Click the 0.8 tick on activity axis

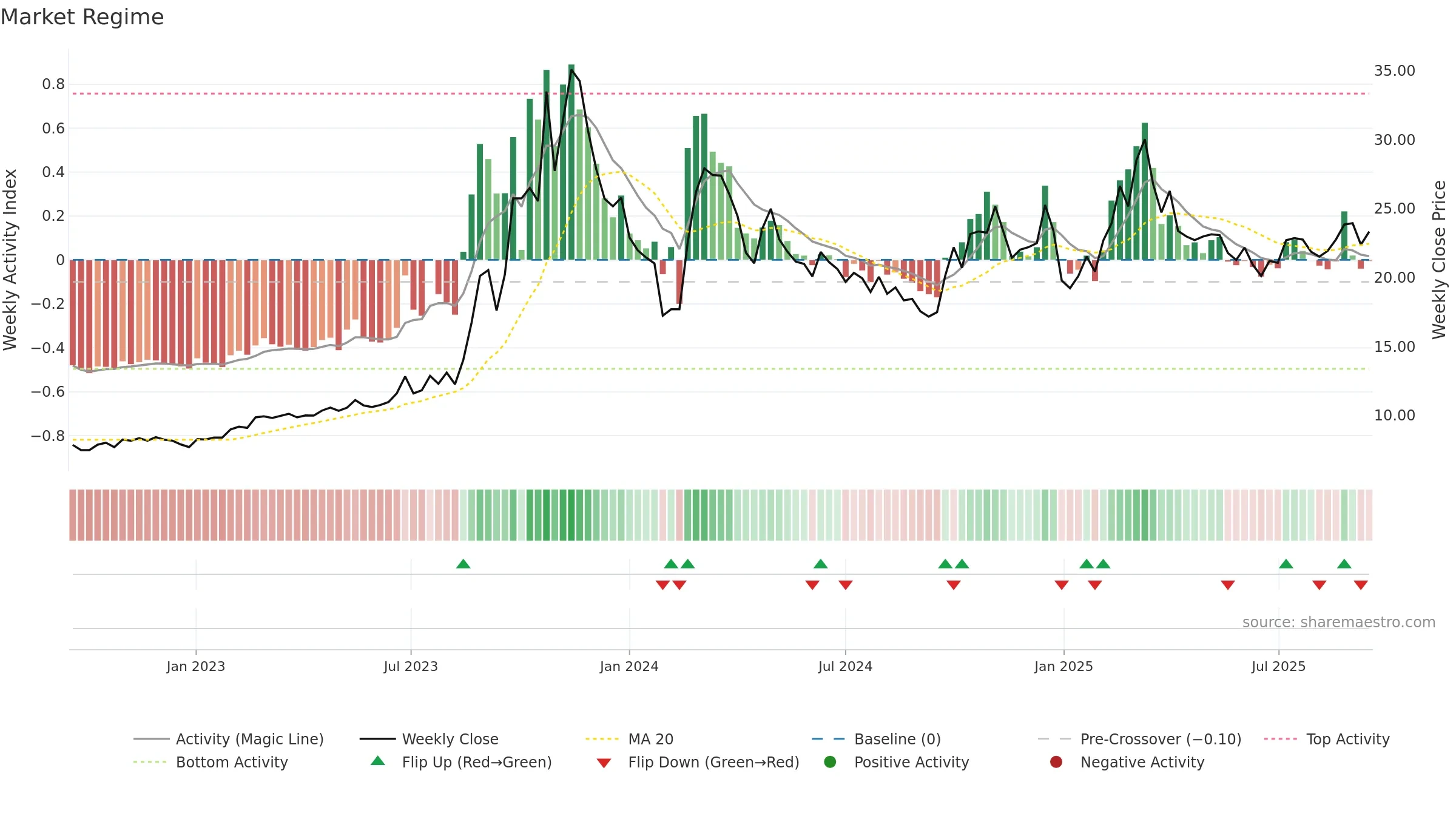[x=53, y=84]
